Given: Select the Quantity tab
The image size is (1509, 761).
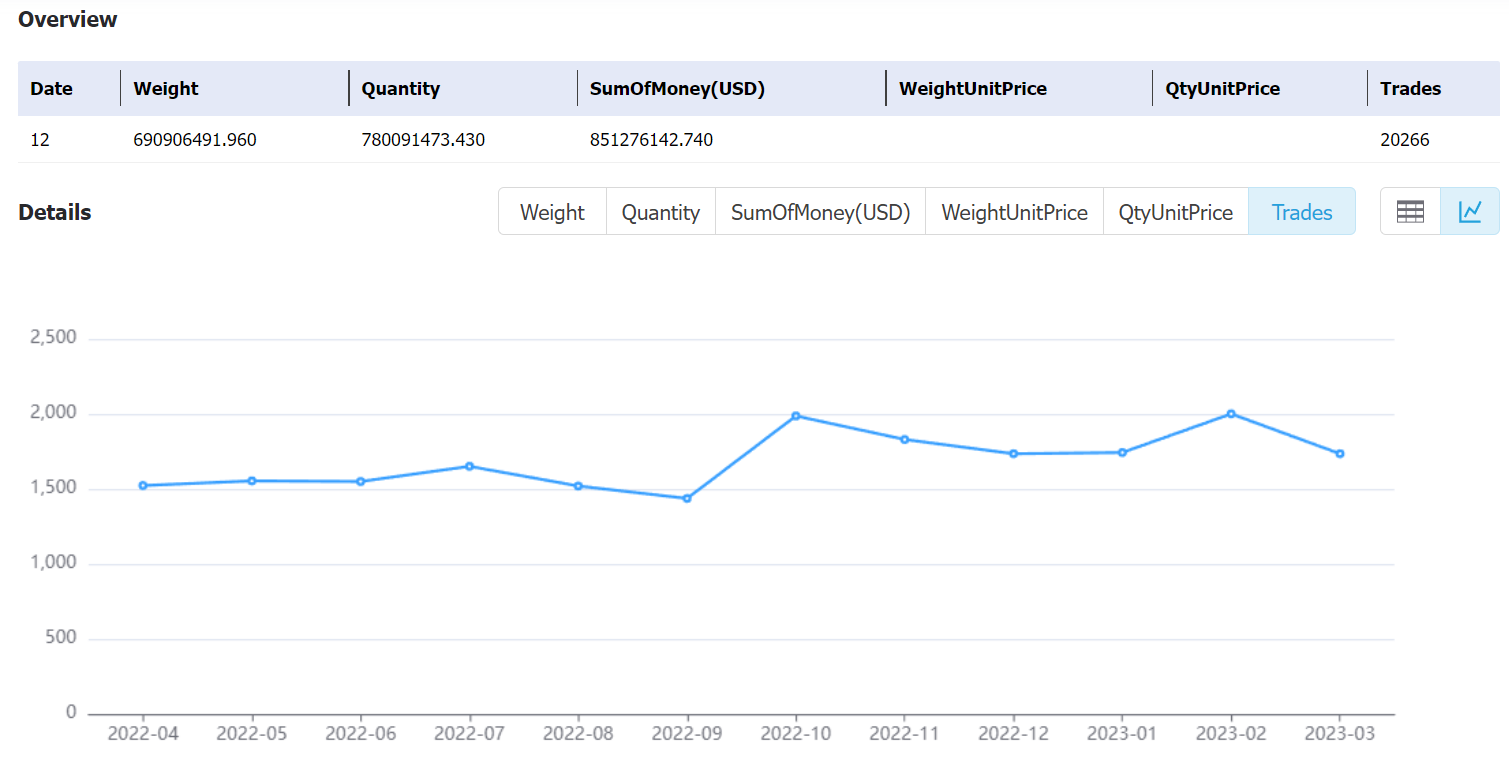Looking at the screenshot, I should [661, 212].
